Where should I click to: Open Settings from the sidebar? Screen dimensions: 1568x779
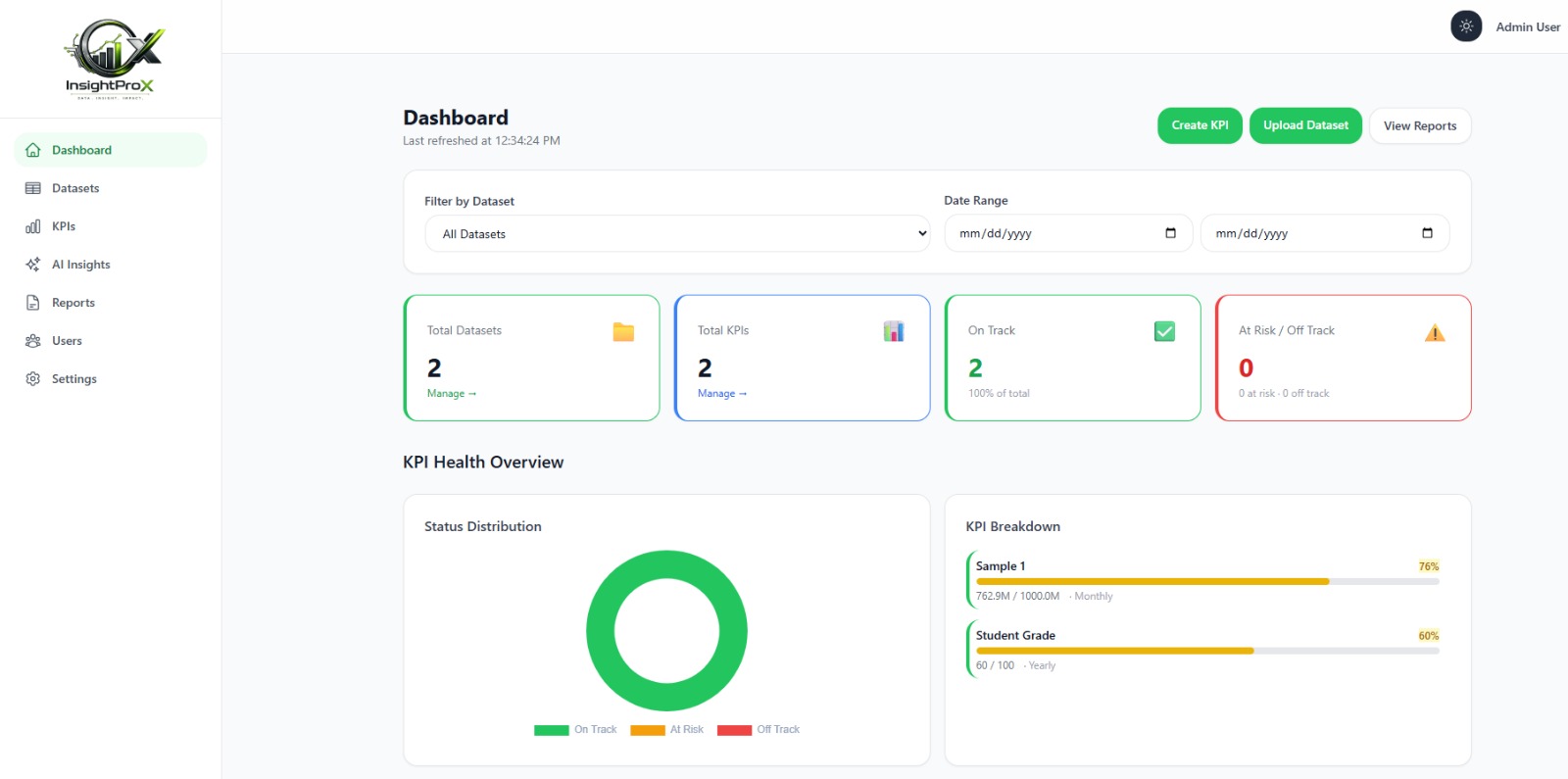[111, 379]
